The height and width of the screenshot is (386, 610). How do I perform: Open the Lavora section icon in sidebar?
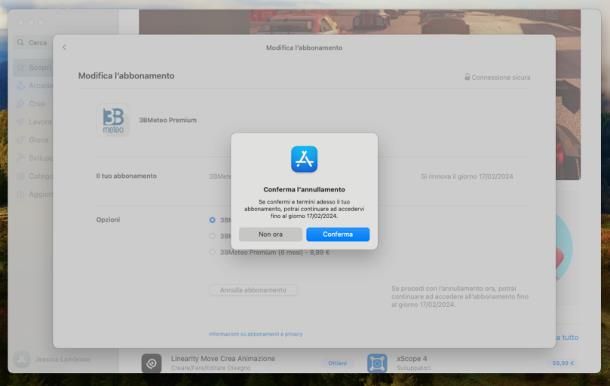[21, 122]
